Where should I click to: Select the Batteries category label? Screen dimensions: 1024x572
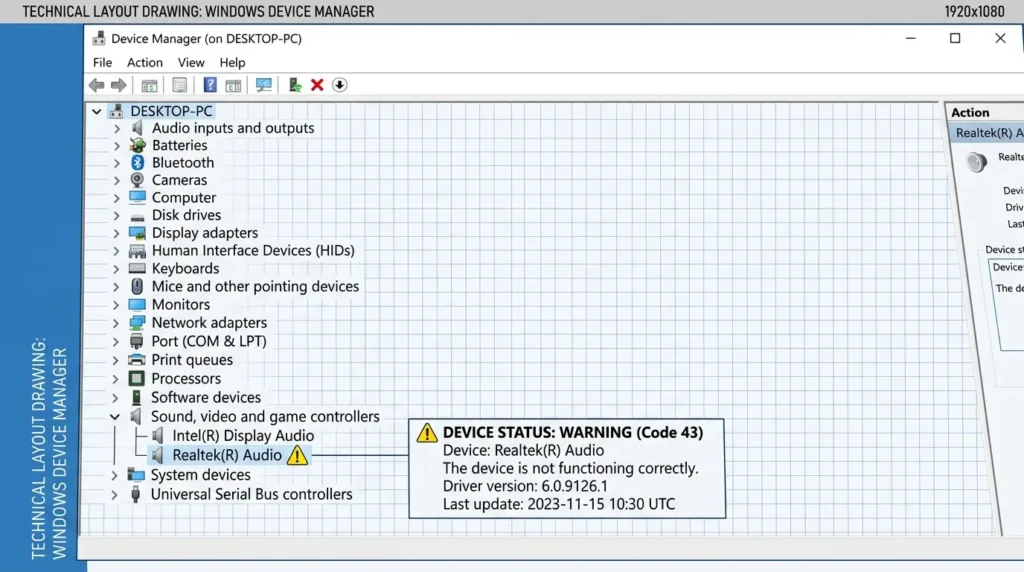click(180, 145)
